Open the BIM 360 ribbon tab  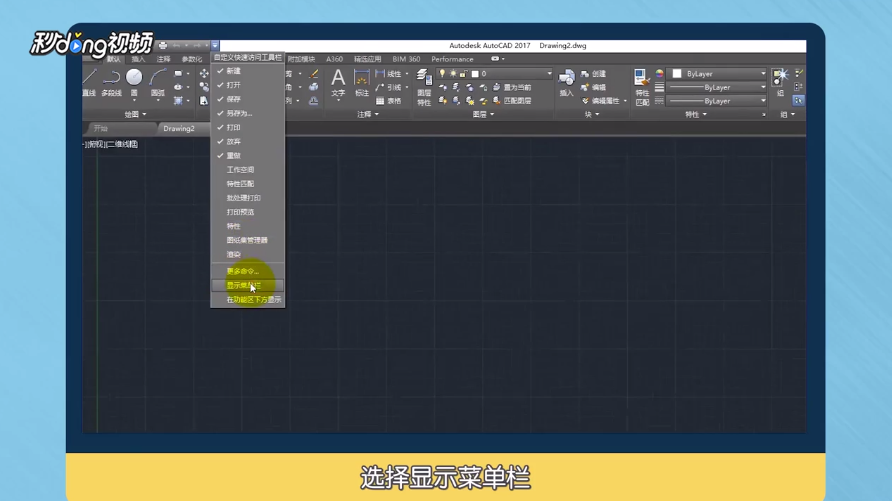[x=406, y=59]
